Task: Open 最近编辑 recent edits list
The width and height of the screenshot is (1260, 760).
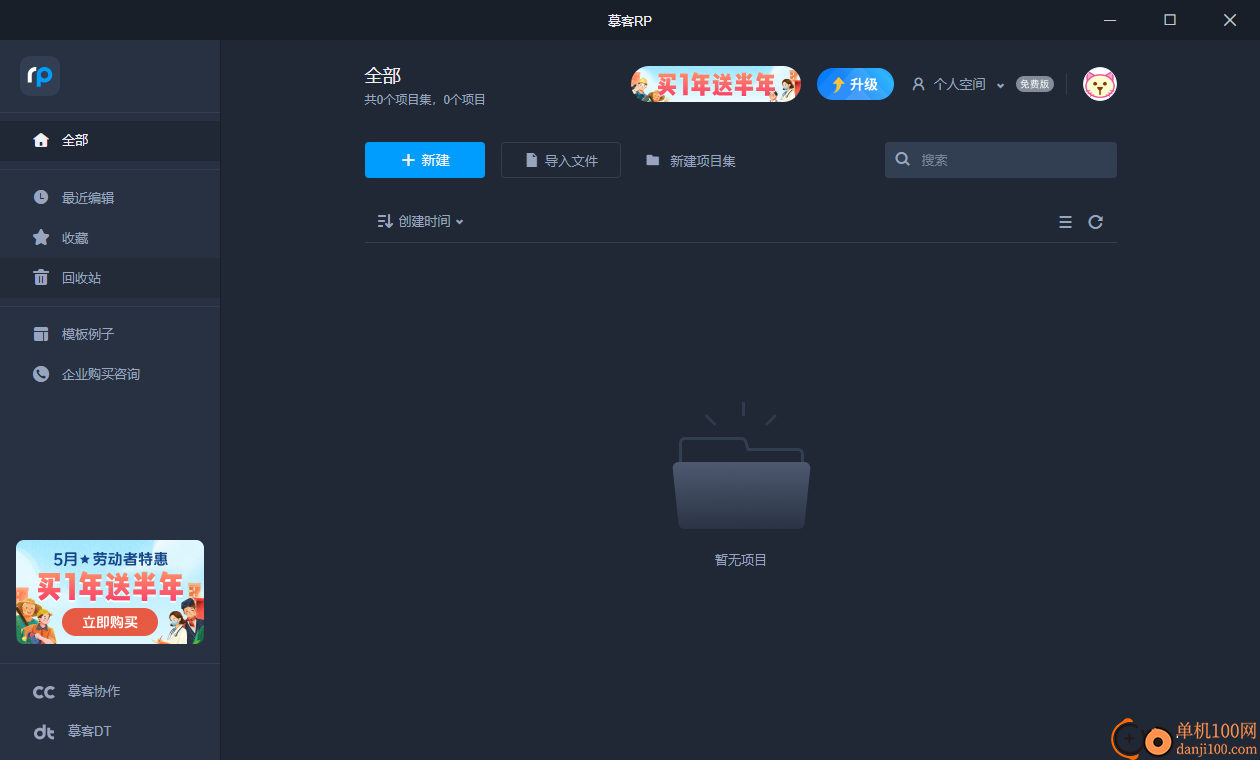Action: [x=110, y=198]
